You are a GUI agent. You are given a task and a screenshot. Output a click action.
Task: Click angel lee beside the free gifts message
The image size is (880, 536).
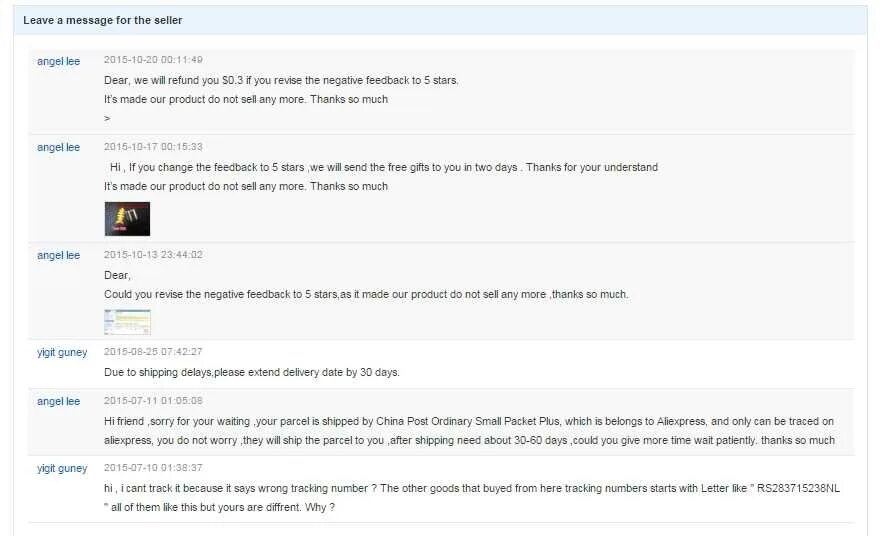pos(58,148)
